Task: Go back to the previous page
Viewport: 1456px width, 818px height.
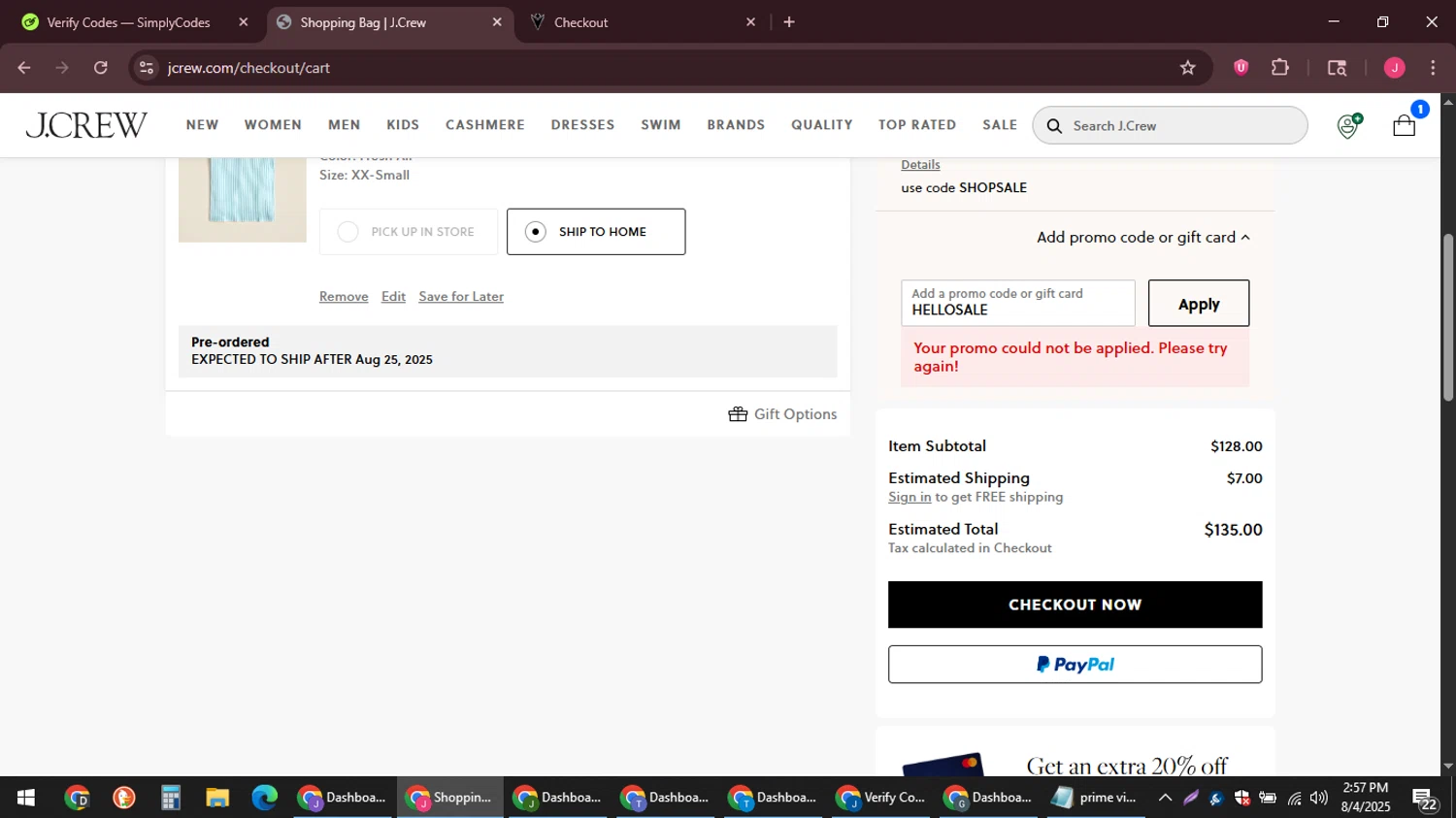Action: tap(24, 68)
